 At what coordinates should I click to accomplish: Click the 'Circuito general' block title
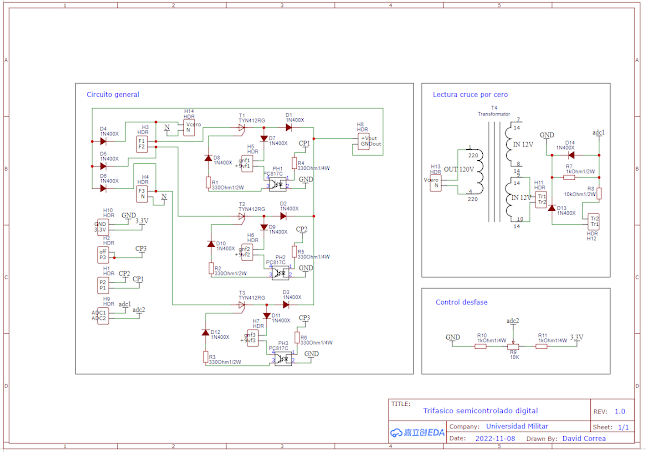coord(113,94)
